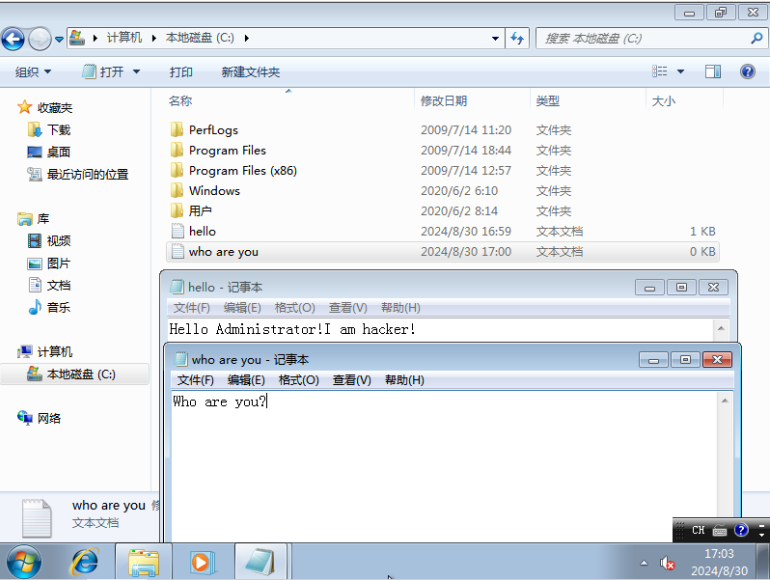Image resolution: width=770 pixels, height=580 pixels.
Task: Expand the 组织 dropdown menu
Action: pos(33,72)
